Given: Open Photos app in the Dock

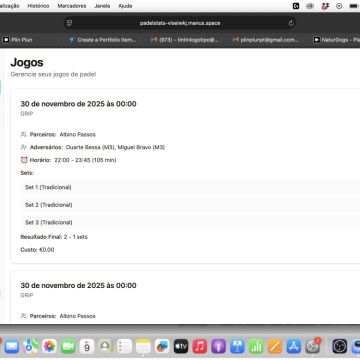Looking at the screenshot, I should [x=49, y=346].
